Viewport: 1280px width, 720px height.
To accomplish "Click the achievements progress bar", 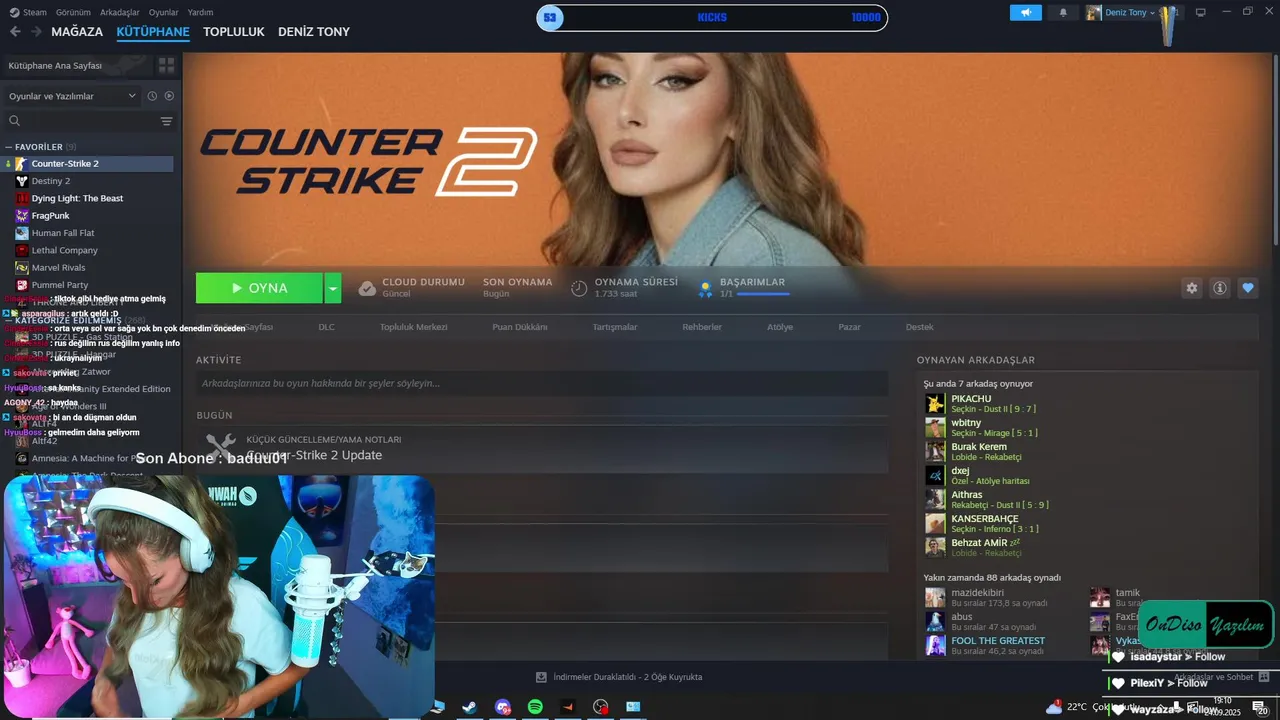I will 762,294.
